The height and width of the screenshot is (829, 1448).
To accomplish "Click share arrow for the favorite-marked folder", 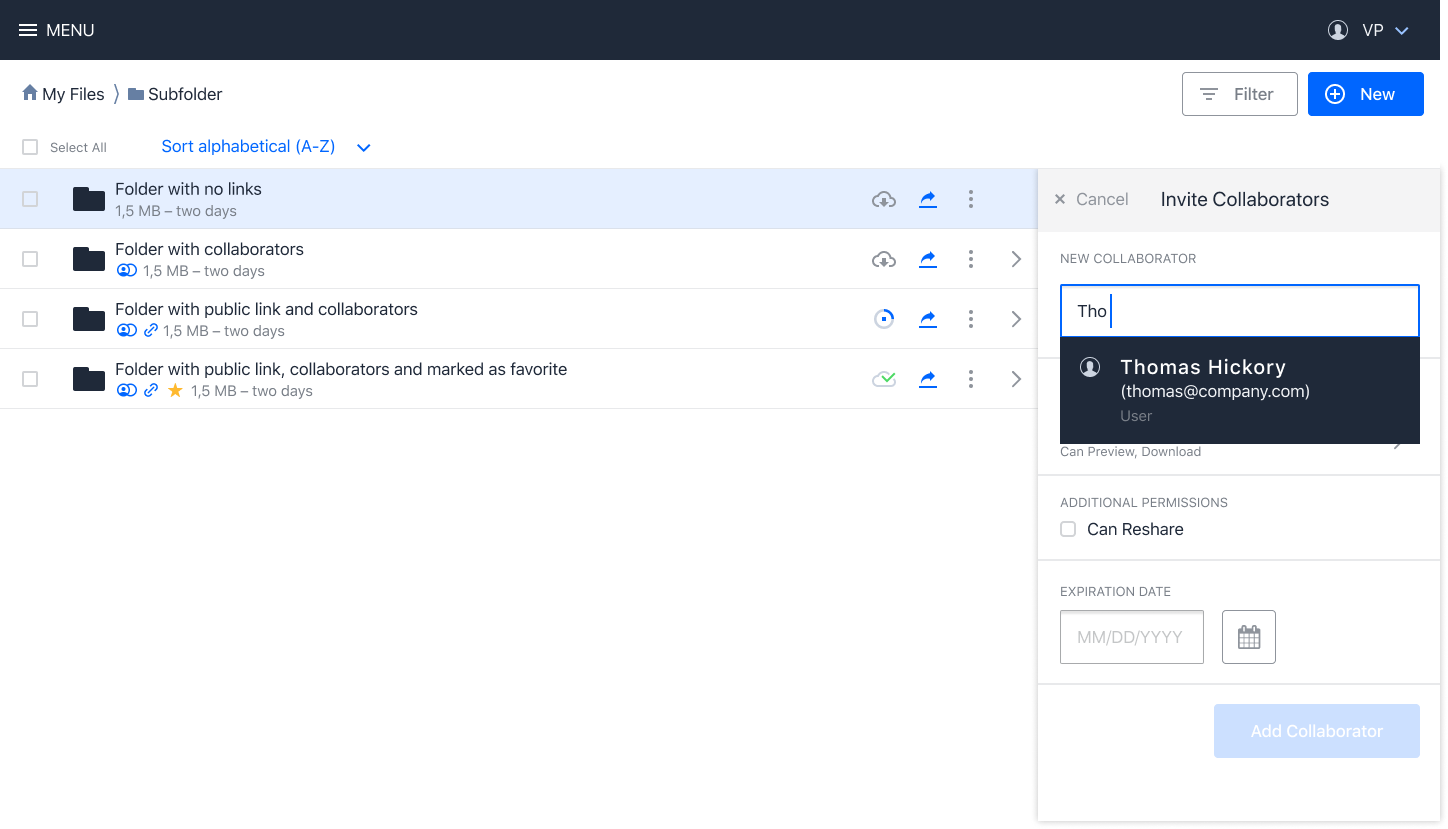I will coord(928,379).
